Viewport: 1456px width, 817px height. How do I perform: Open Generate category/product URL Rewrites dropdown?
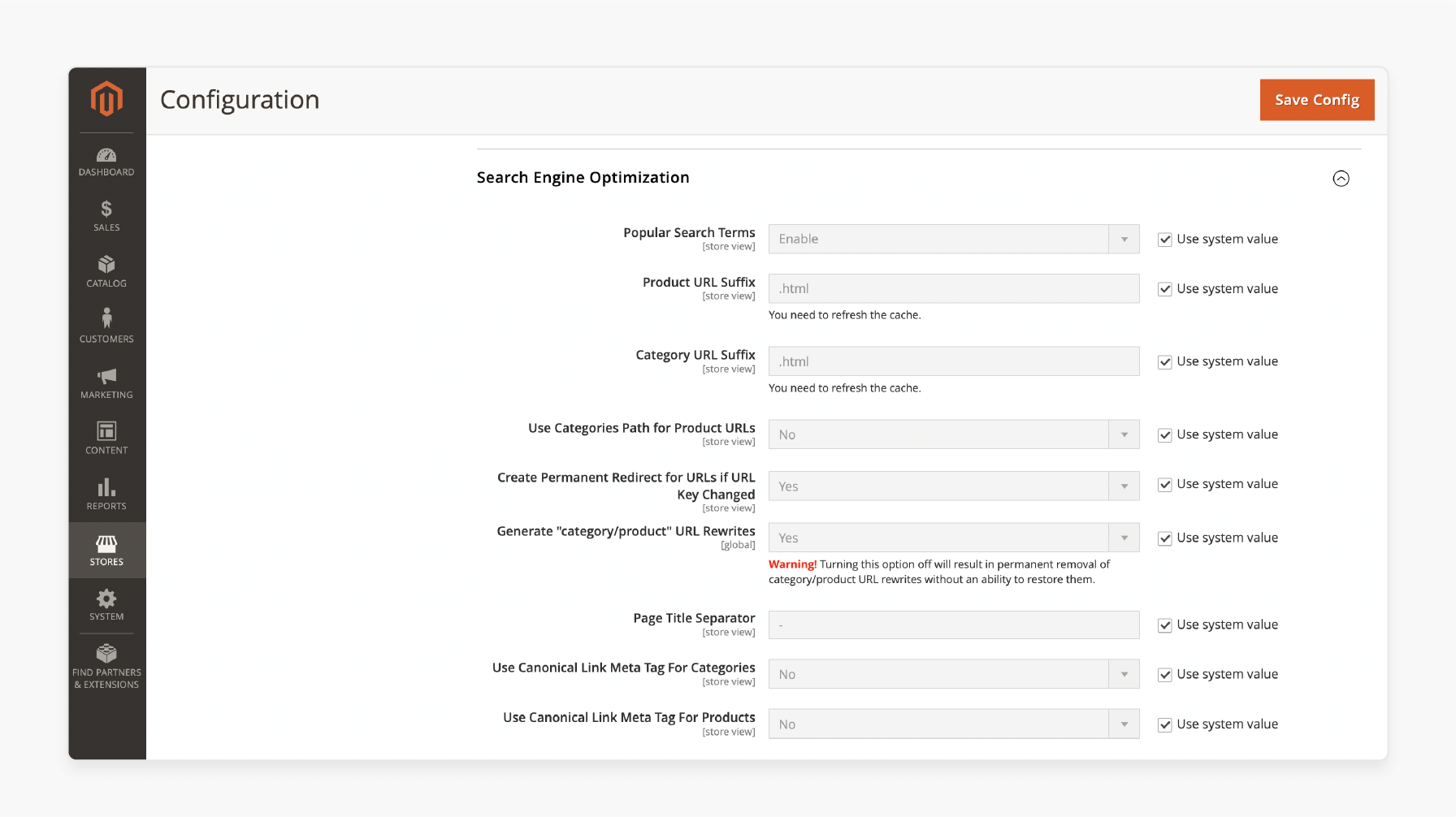(954, 538)
